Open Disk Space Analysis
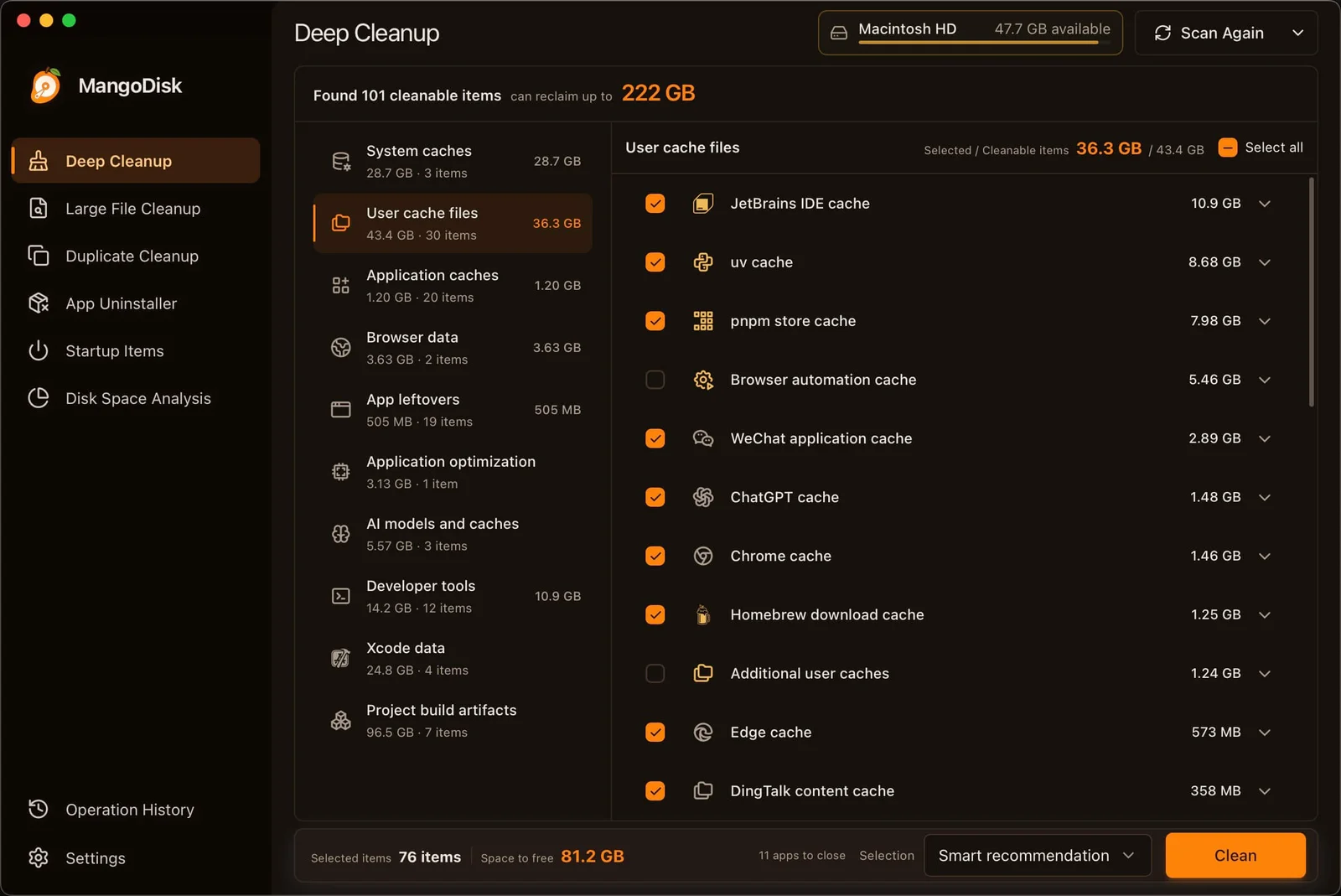 tap(136, 398)
